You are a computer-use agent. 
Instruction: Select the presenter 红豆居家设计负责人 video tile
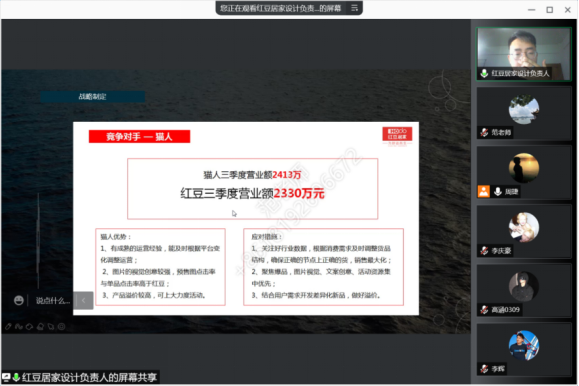click(524, 54)
